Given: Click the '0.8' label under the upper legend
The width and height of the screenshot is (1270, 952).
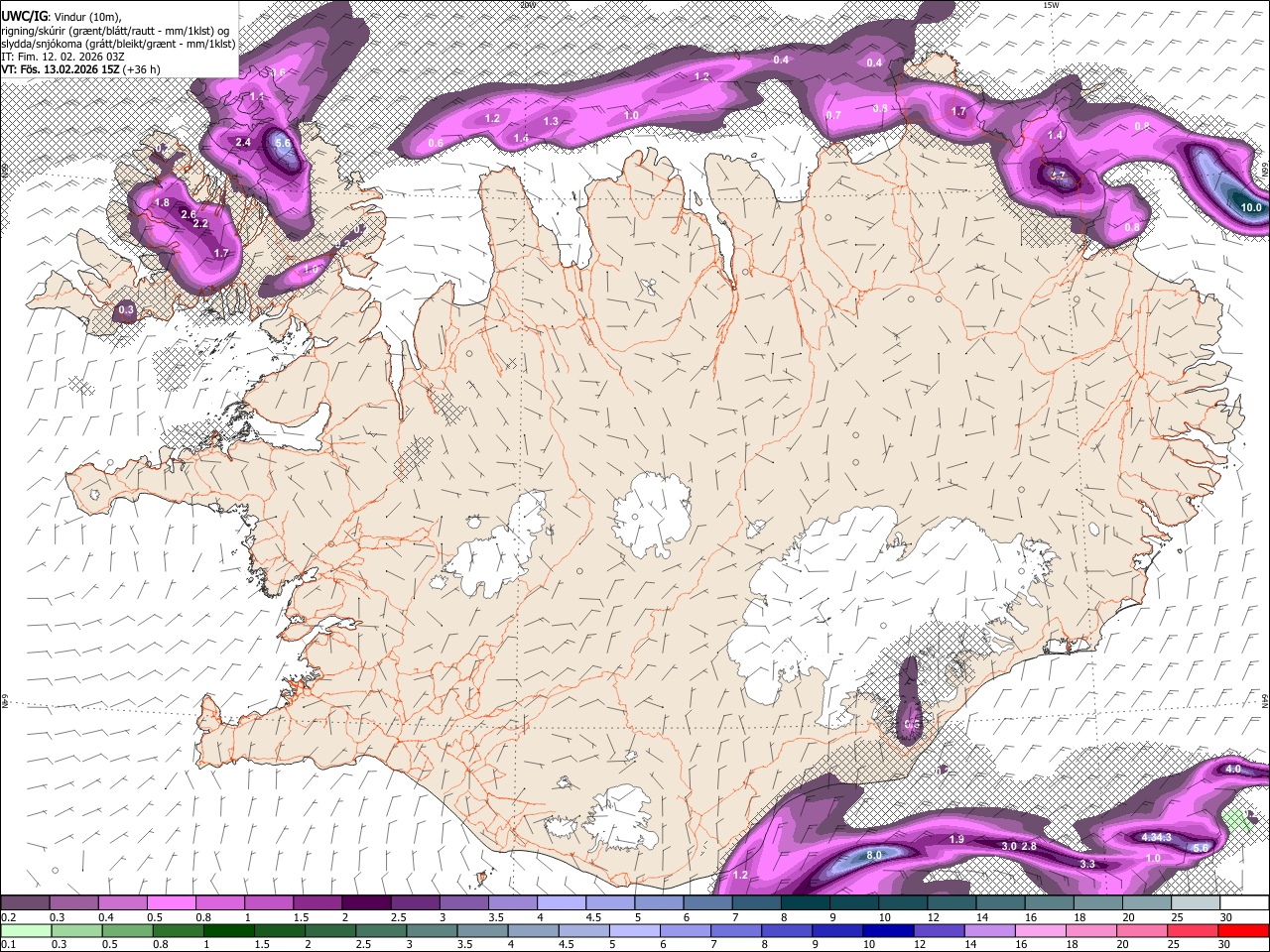Looking at the screenshot, I should (204, 917).
